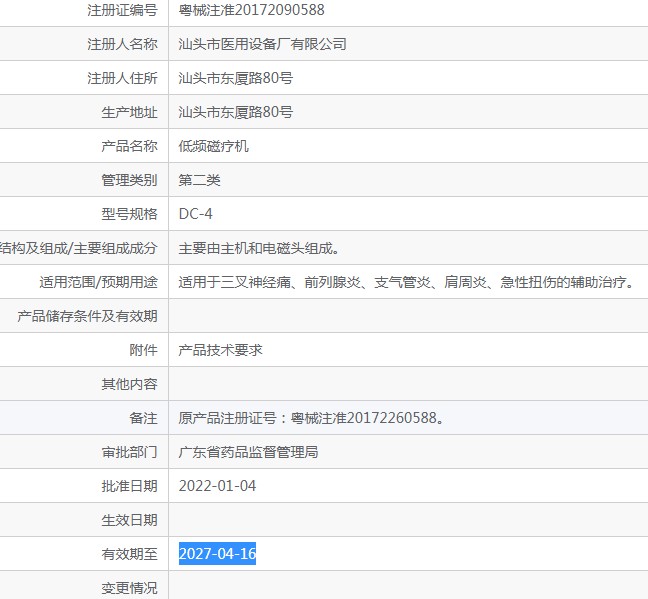The width and height of the screenshot is (648, 599).
Task: Click the 结构及组成/主要组成成分 label
Action: point(79,248)
